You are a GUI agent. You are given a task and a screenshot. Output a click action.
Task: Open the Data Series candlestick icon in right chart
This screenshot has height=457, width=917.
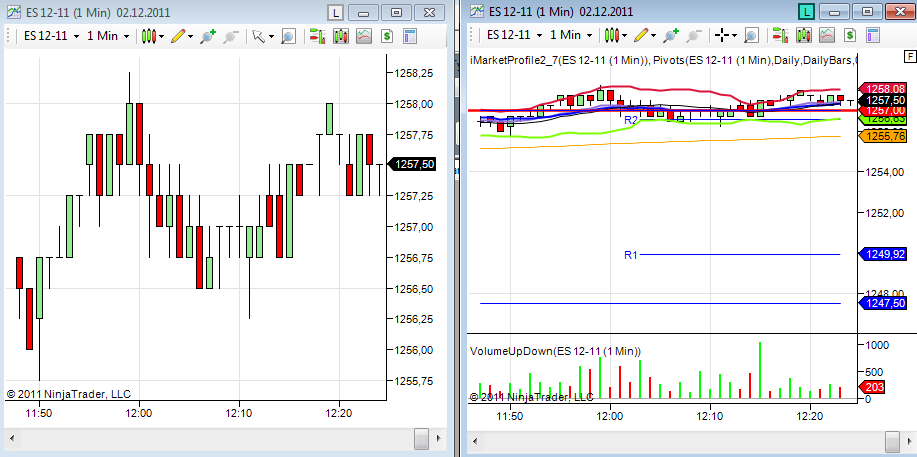[x=804, y=35]
